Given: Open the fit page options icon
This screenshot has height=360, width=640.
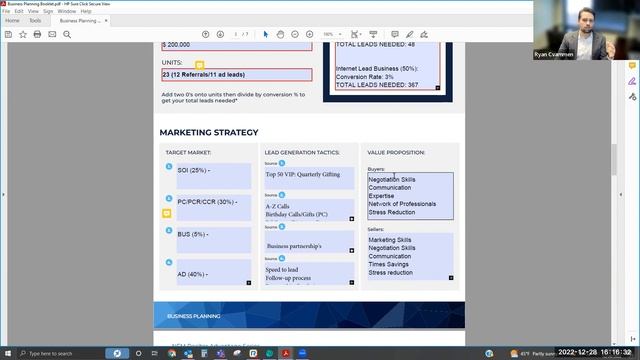Looking at the screenshot, I should click(x=356, y=34).
